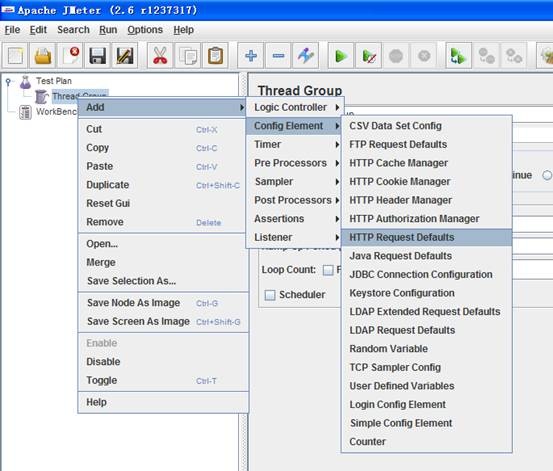Collapse the Test Plan tree node
Viewport: 553px width, 471px height.
point(8,82)
